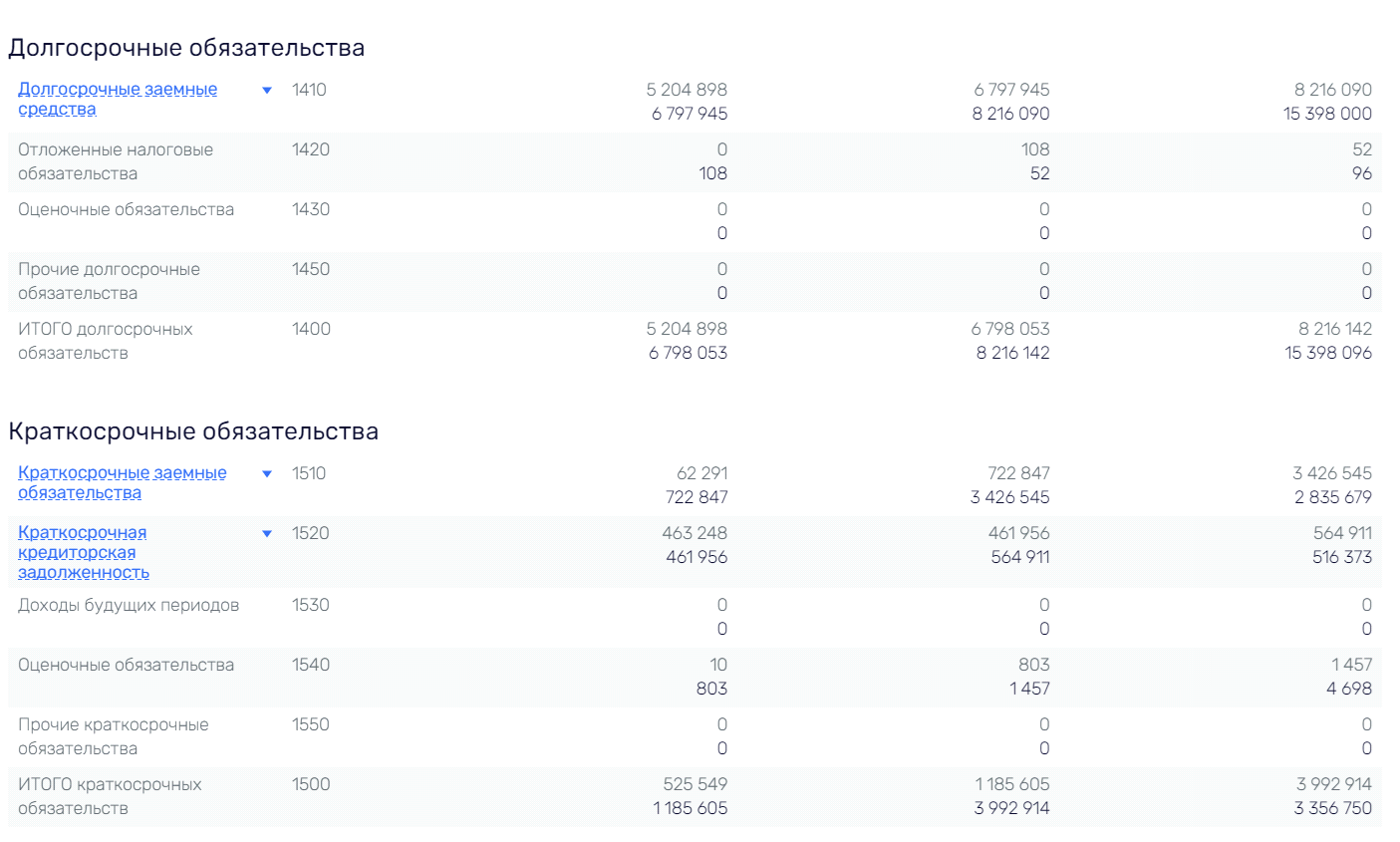Click the Краткосрочные обязательства section heading

(x=193, y=431)
